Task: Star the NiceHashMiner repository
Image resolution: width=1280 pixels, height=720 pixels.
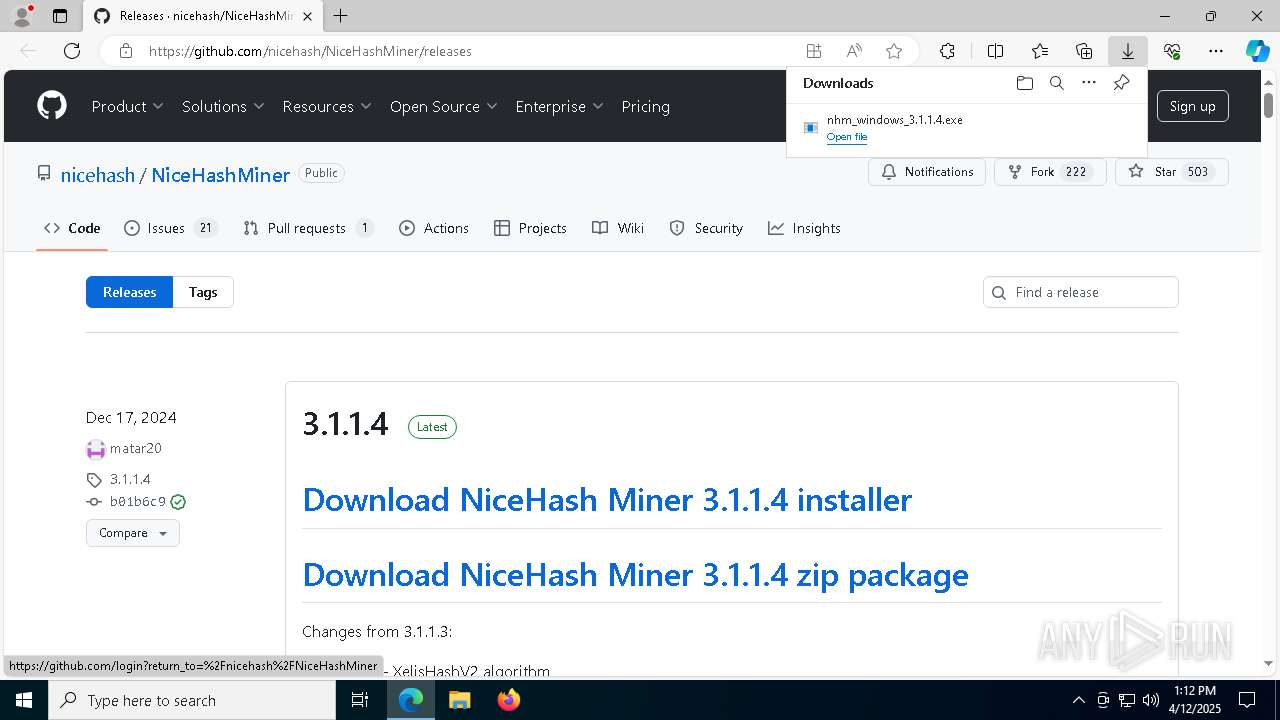Action: coord(1171,172)
